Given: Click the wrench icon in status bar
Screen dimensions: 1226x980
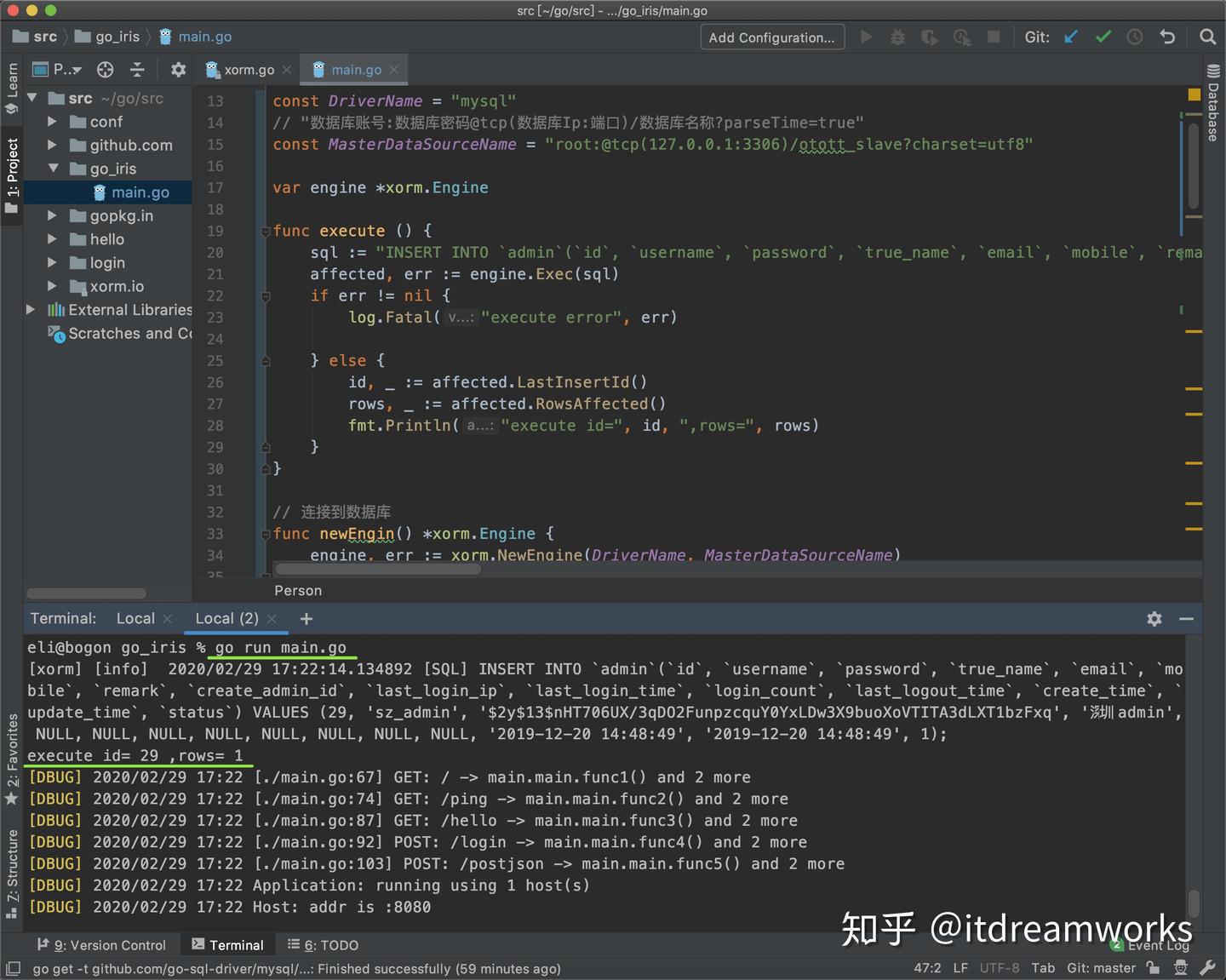Looking at the screenshot, I should click(1207, 968).
